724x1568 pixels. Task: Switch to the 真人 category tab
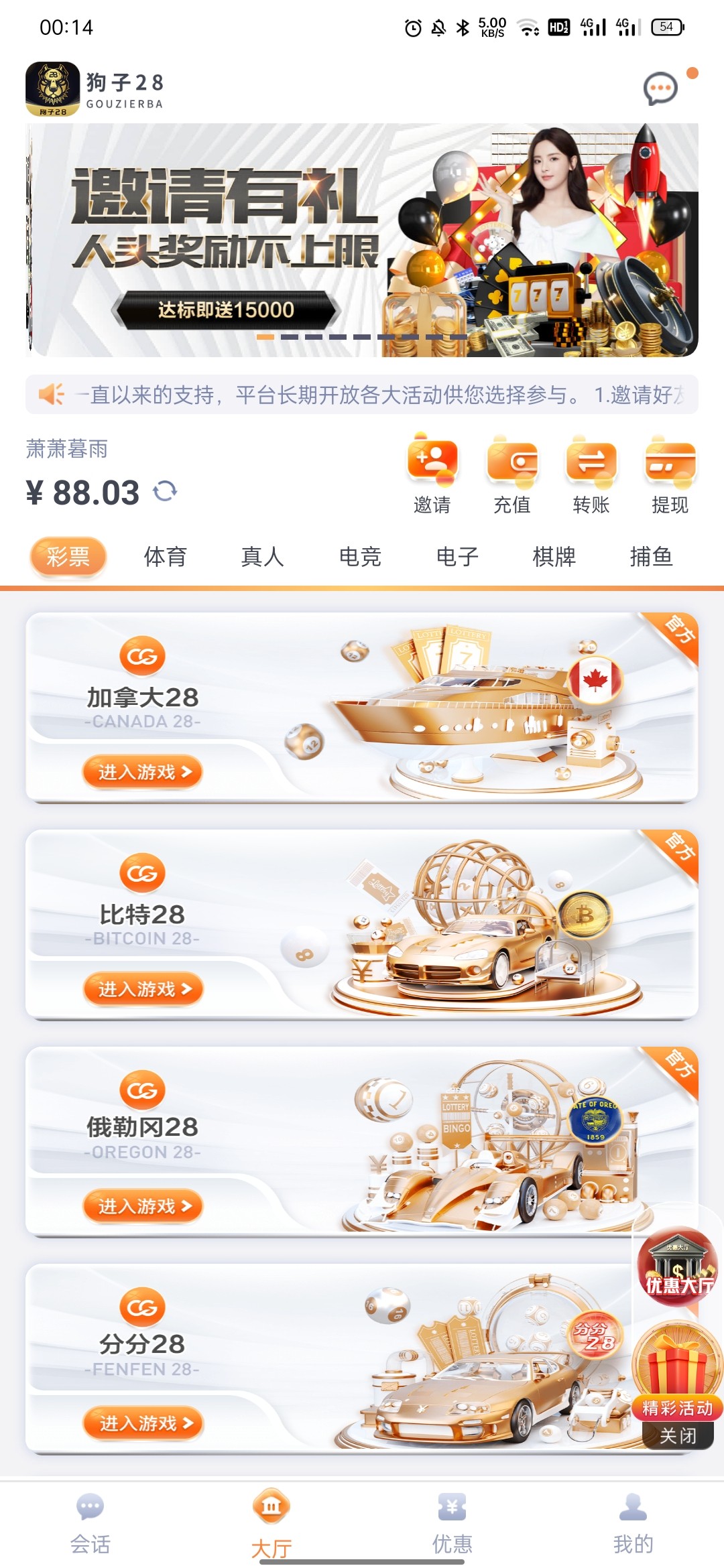[263, 556]
